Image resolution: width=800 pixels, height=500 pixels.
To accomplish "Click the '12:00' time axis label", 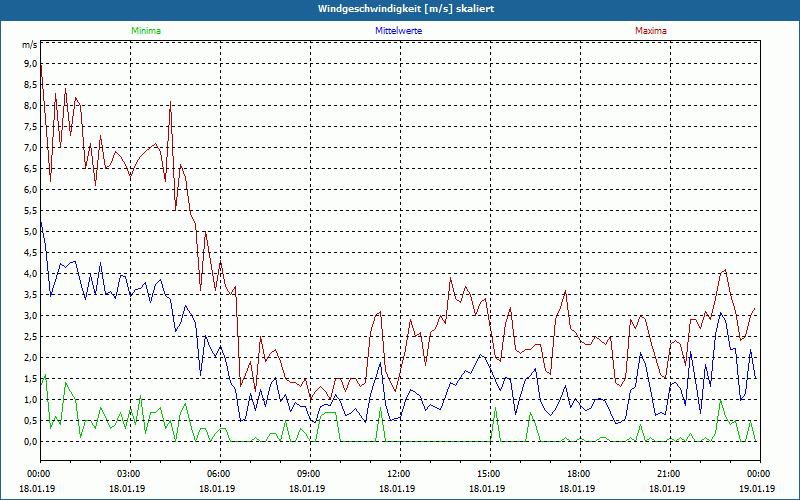I will pos(398,474).
